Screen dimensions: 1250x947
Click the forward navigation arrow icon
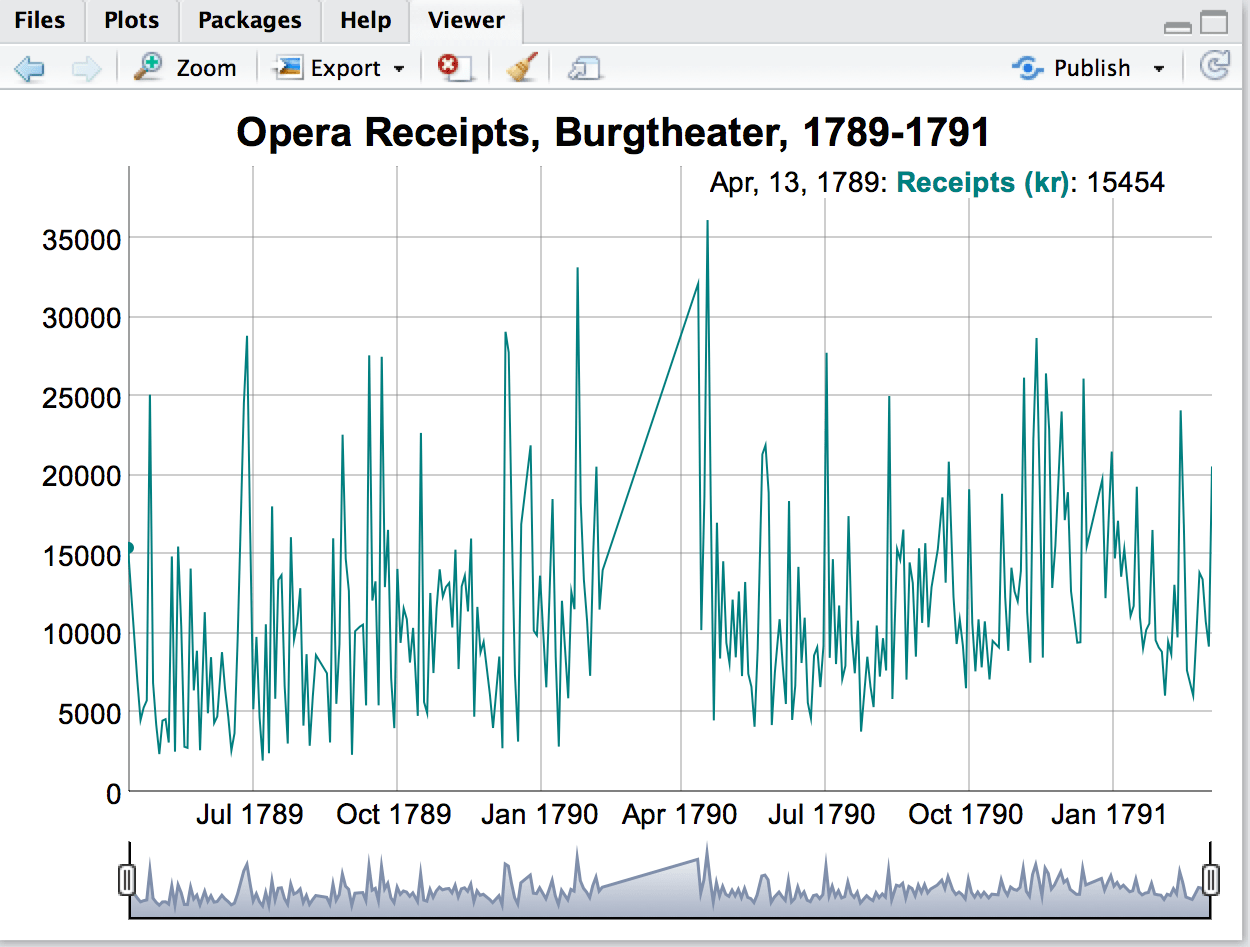[x=85, y=67]
